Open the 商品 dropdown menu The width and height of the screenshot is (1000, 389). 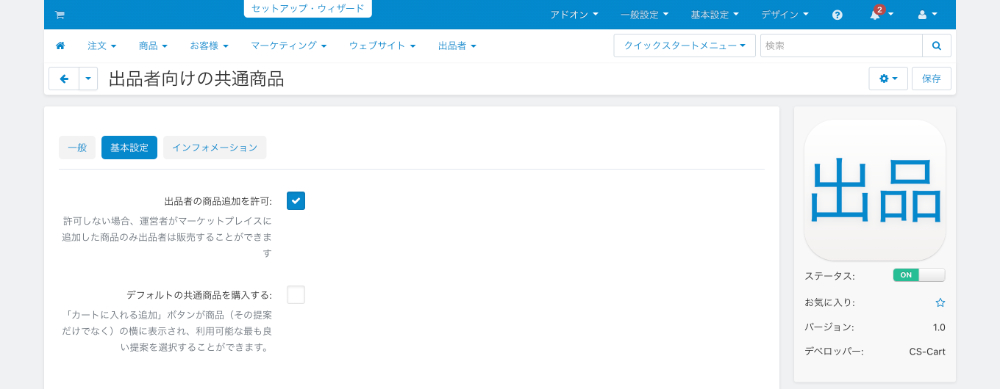[153, 46]
